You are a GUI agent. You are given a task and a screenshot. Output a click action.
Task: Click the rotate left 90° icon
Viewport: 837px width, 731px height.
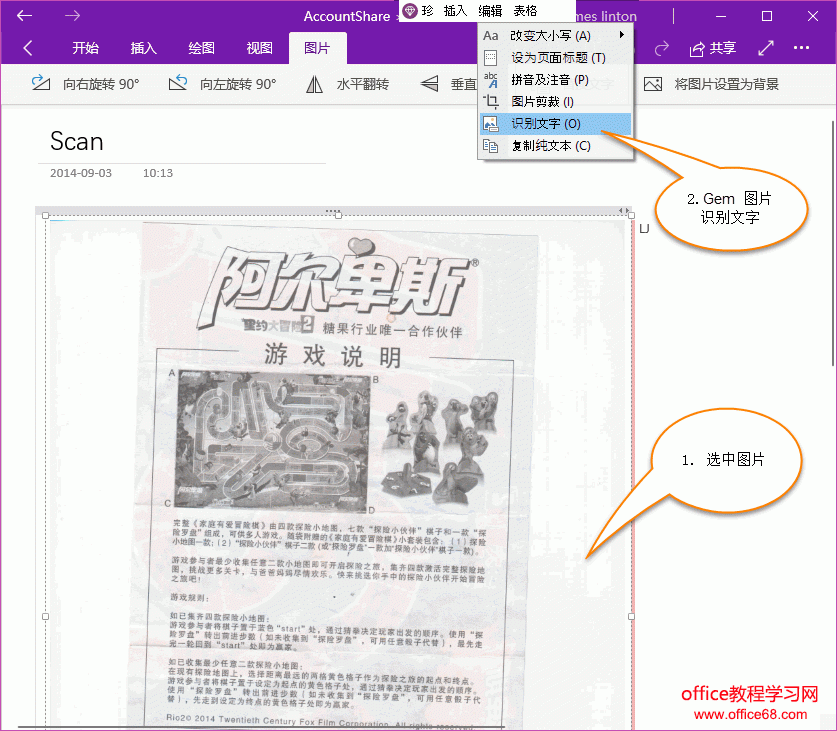point(178,84)
